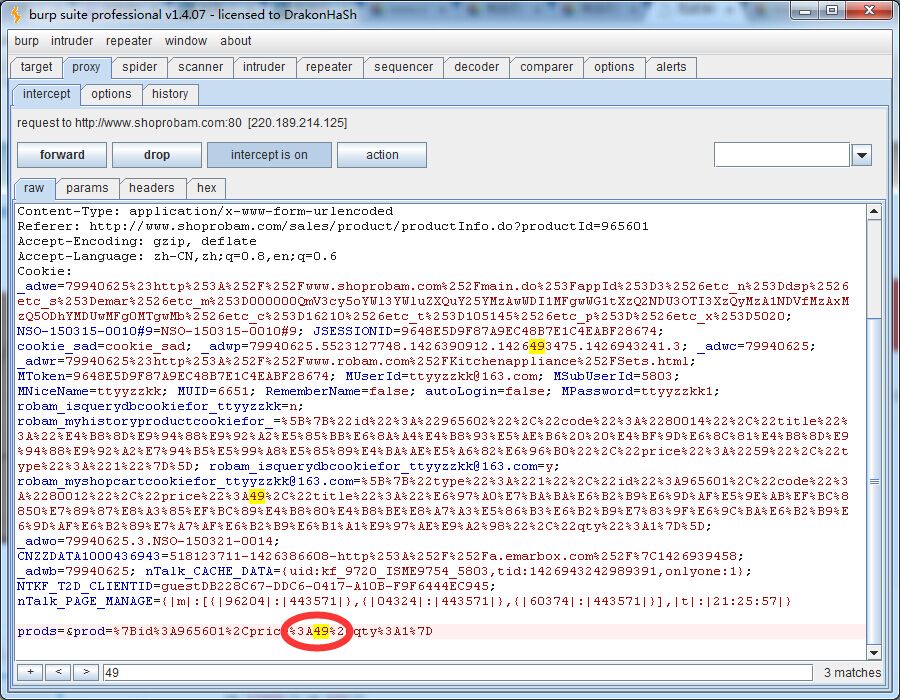Select the intercept sub-tab
Viewport: 900px width, 700px height.
(x=46, y=94)
